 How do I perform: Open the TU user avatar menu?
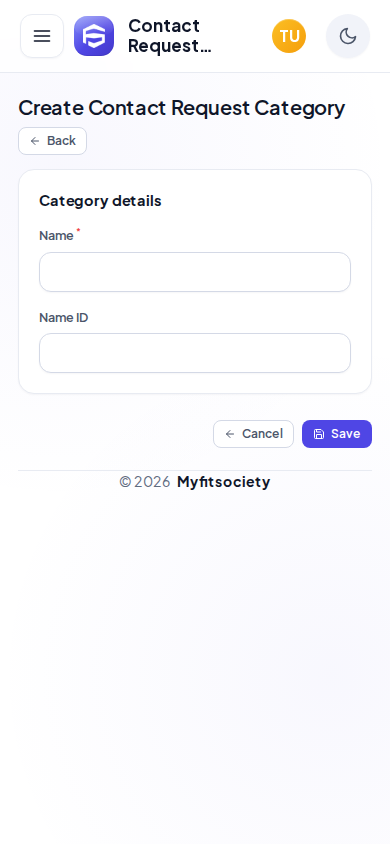(289, 36)
